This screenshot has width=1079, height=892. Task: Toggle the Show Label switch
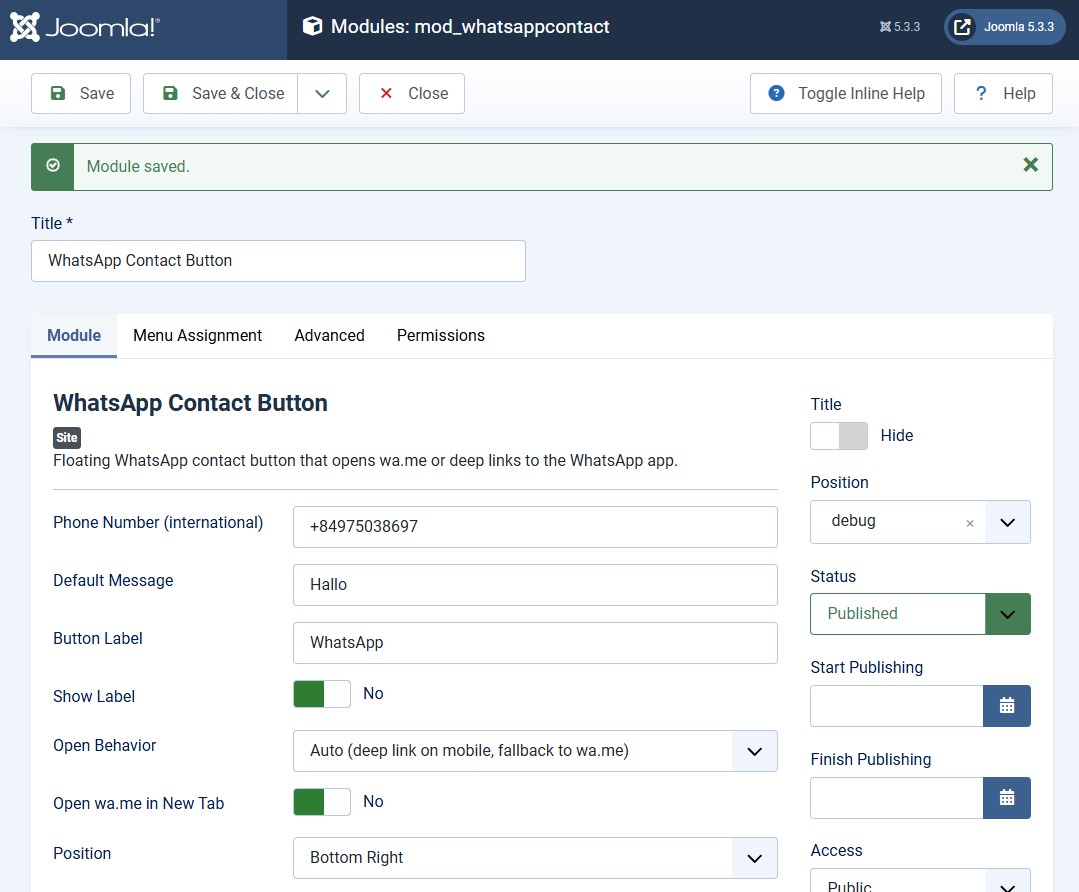(322, 694)
